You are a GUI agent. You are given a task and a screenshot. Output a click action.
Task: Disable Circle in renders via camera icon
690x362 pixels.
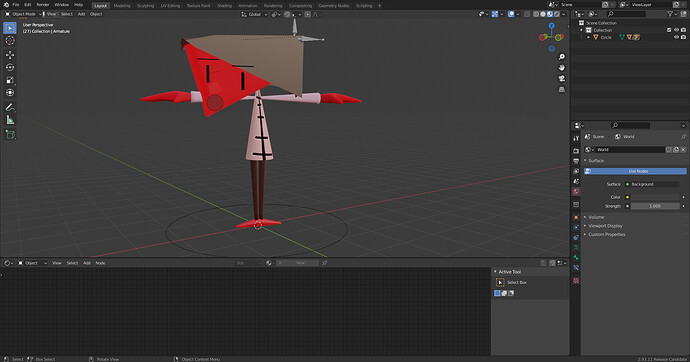pos(683,37)
